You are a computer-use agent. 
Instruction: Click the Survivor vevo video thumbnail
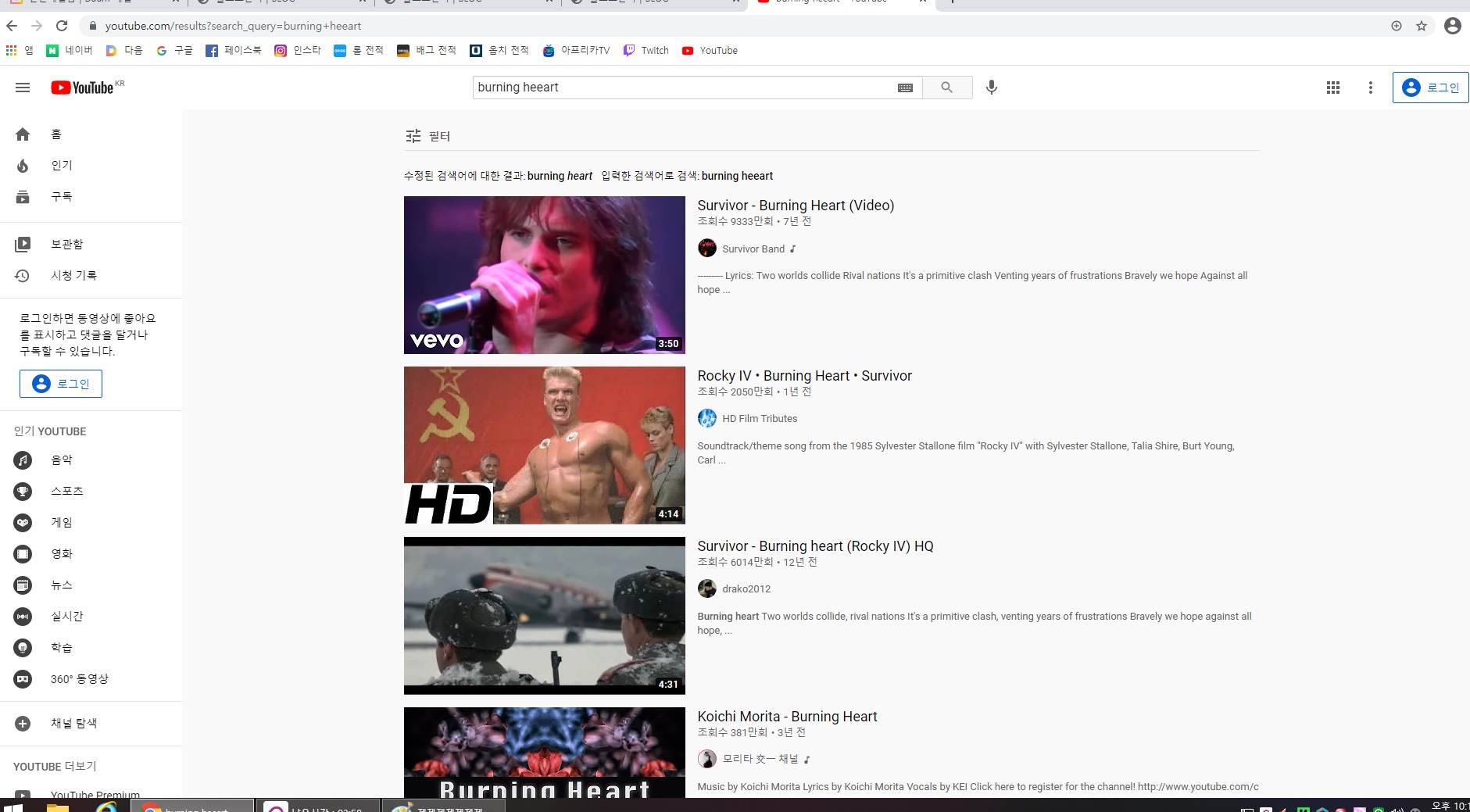tap(544, 275)
